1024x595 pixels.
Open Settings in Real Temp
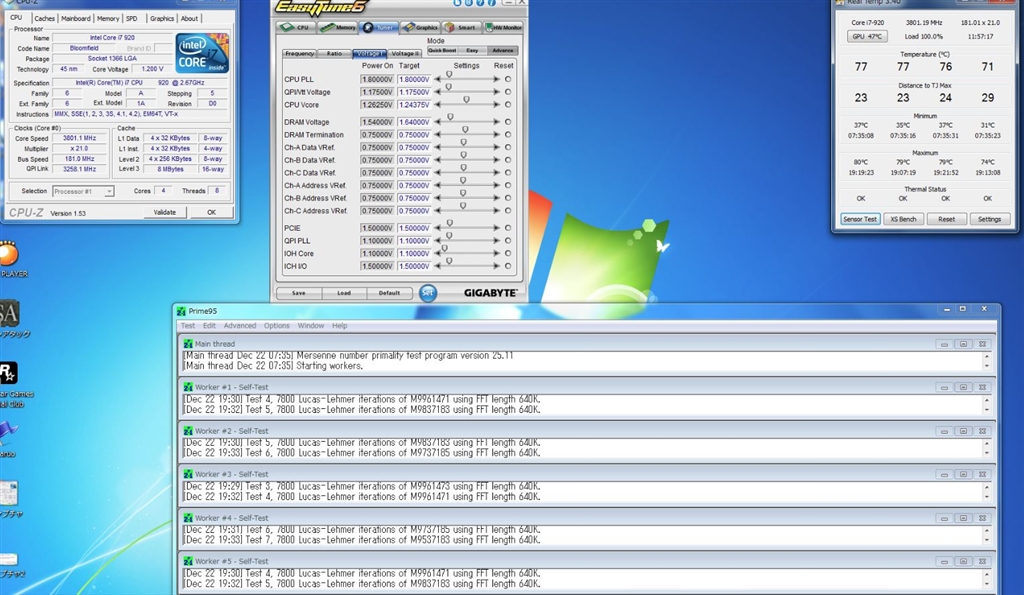[x=989, y=219]
